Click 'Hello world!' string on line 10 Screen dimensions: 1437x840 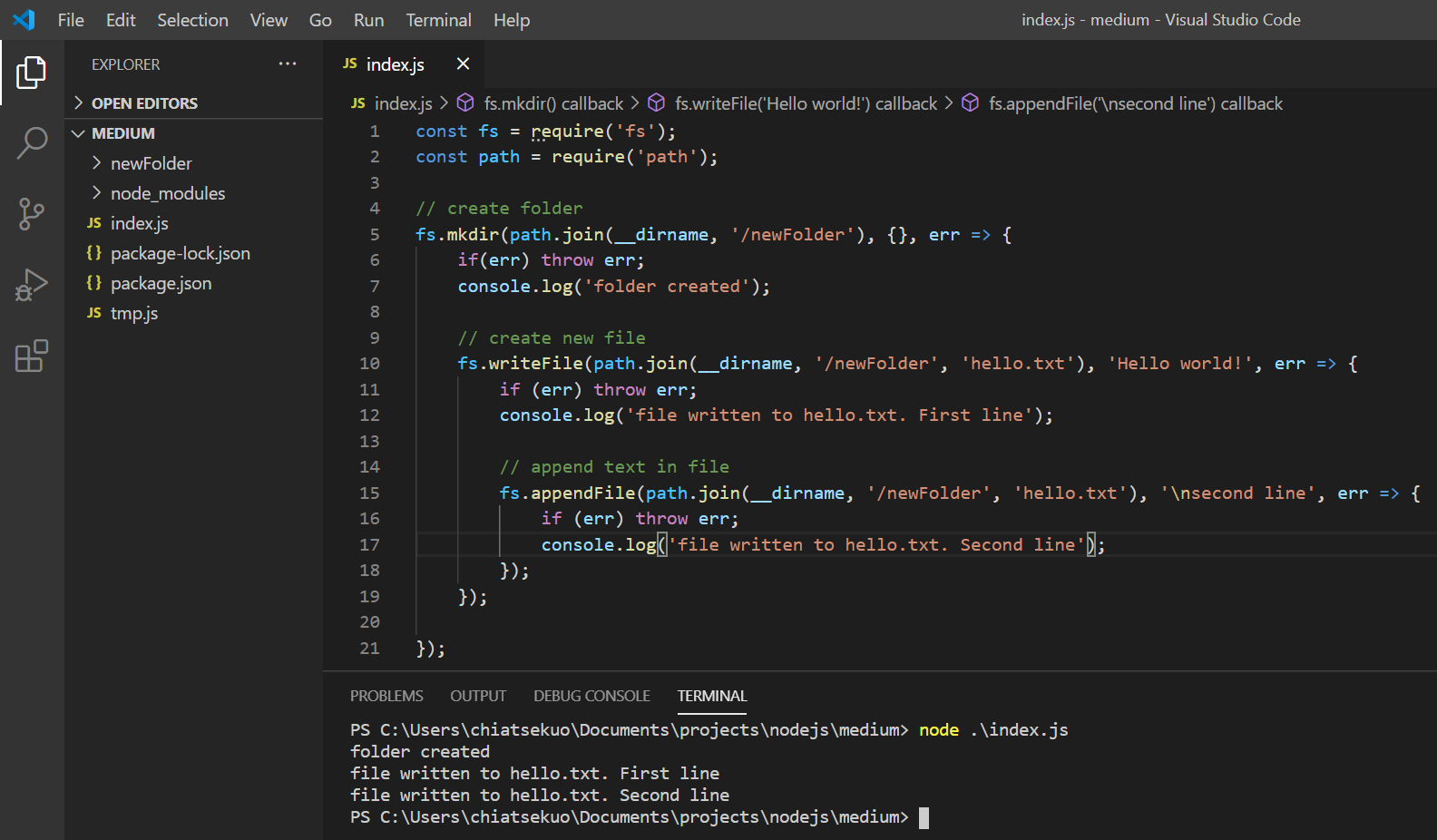pos(1179,364)
